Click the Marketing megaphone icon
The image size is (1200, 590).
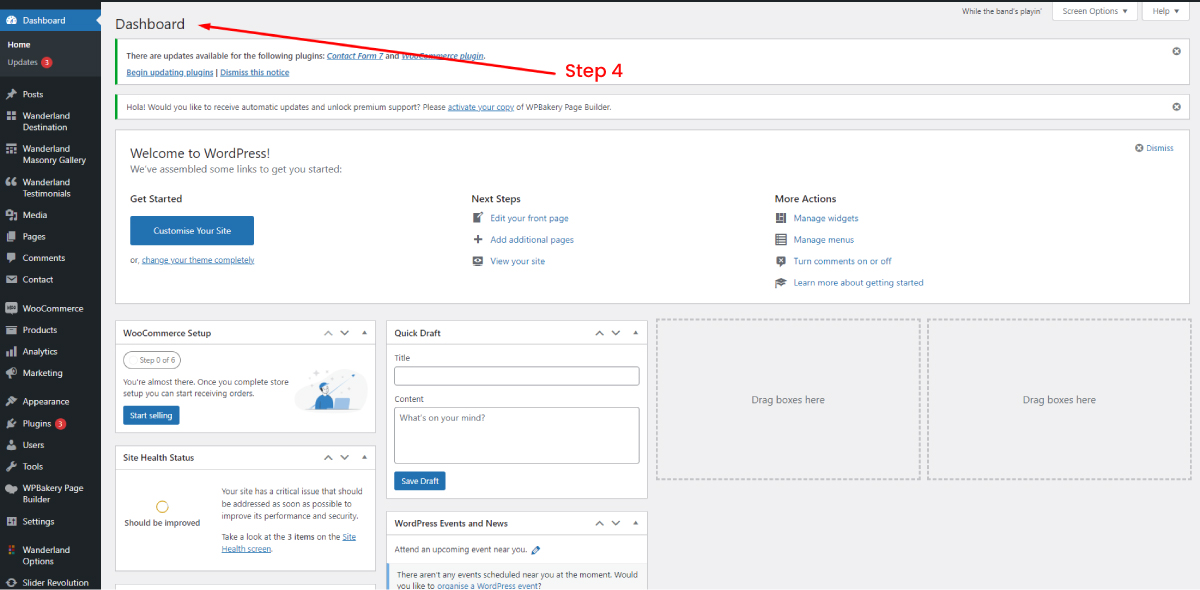point(12,373)
